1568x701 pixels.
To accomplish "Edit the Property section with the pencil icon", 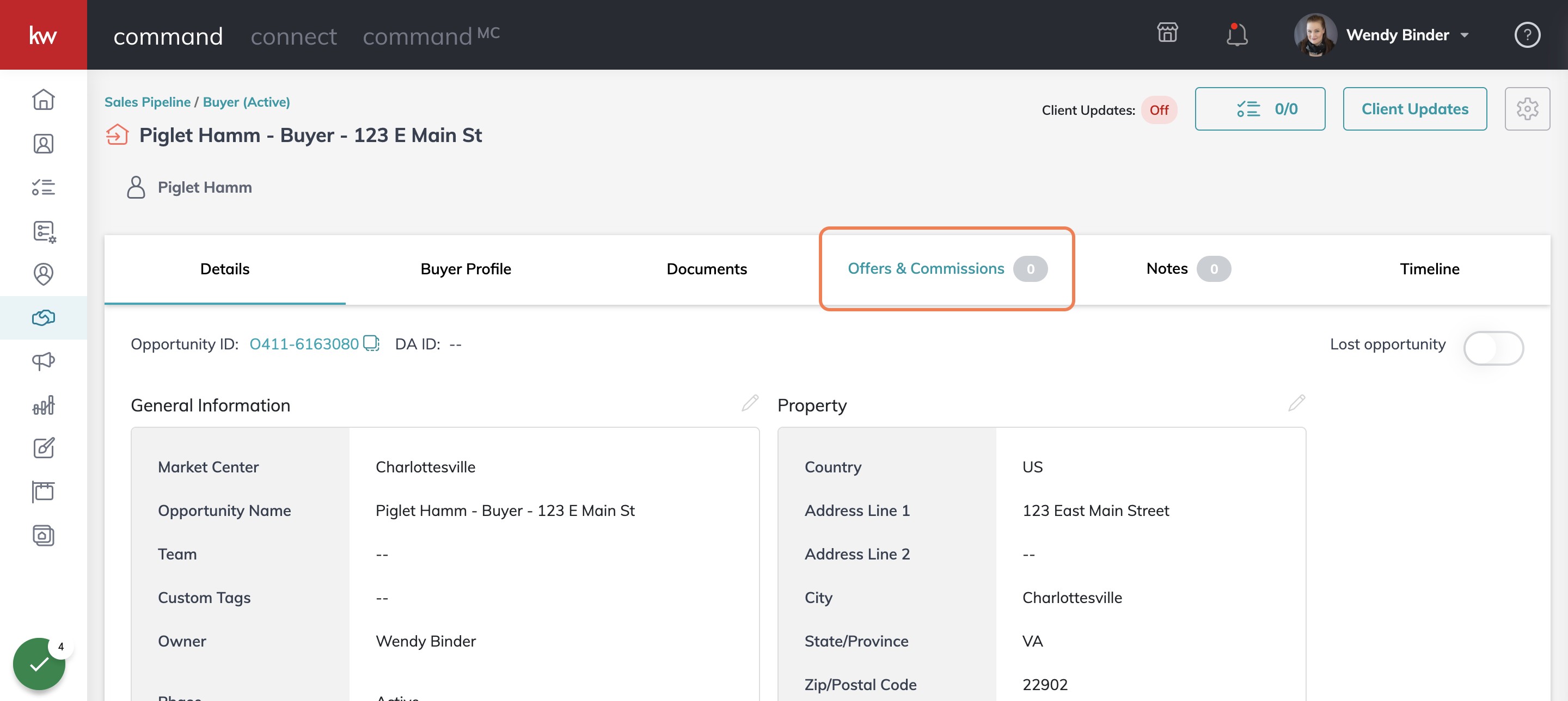I will point(1296,403).
